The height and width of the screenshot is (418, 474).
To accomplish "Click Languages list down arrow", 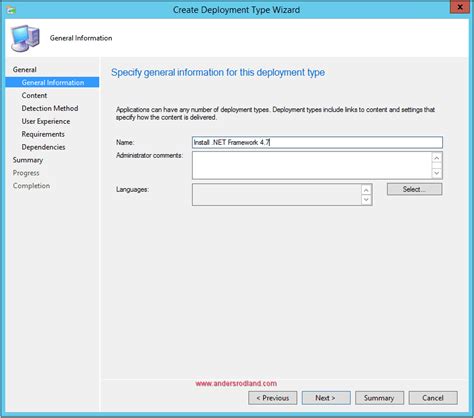I will pyautogui.click(x=366, y=200).
